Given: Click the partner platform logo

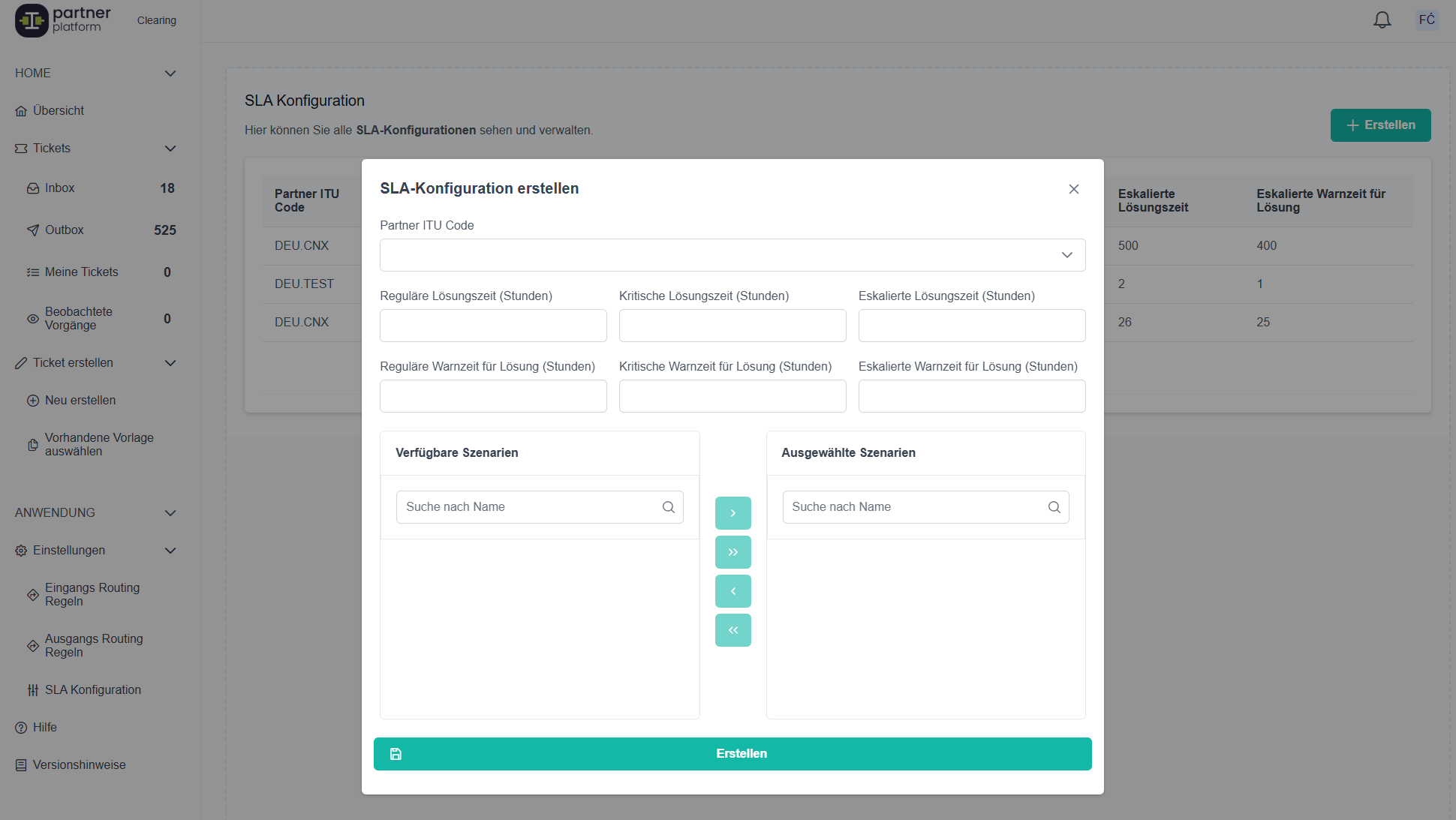Looking at the screenshot, I should tap(63, 20).
